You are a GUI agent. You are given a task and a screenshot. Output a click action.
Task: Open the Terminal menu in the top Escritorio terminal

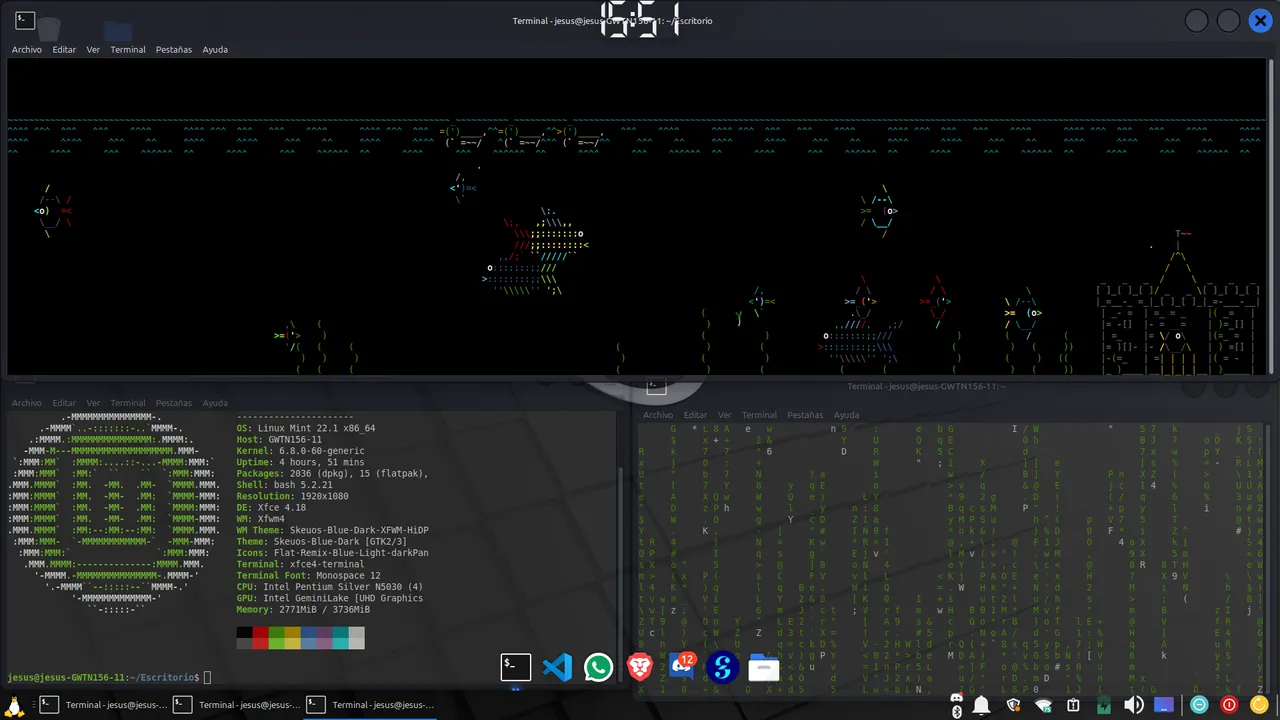pyautogui.click(x=128, y=49)
